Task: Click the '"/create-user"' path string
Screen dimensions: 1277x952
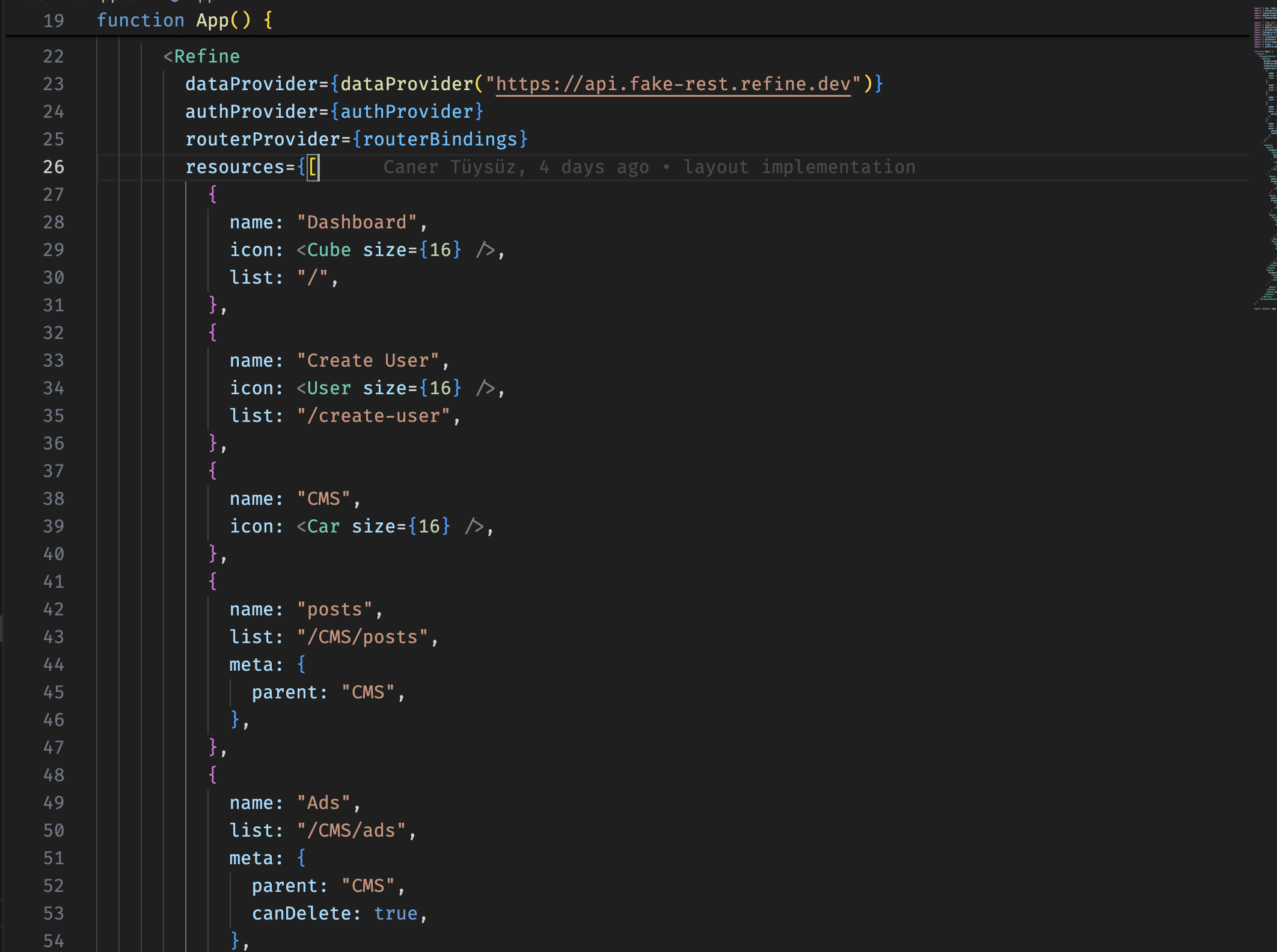Action: (373, 416)
